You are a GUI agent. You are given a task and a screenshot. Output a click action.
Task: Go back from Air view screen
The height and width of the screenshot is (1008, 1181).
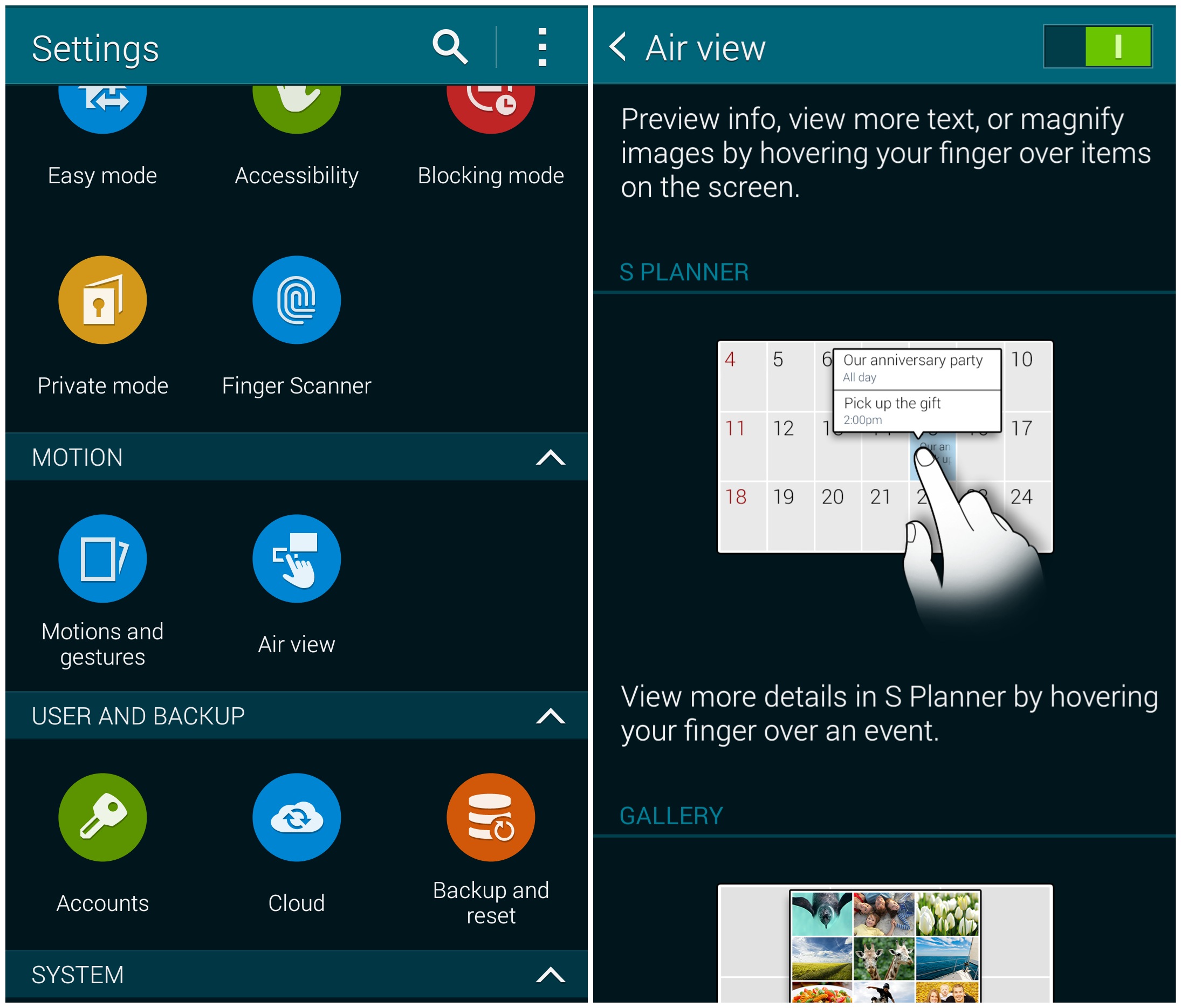coord(619,47)
